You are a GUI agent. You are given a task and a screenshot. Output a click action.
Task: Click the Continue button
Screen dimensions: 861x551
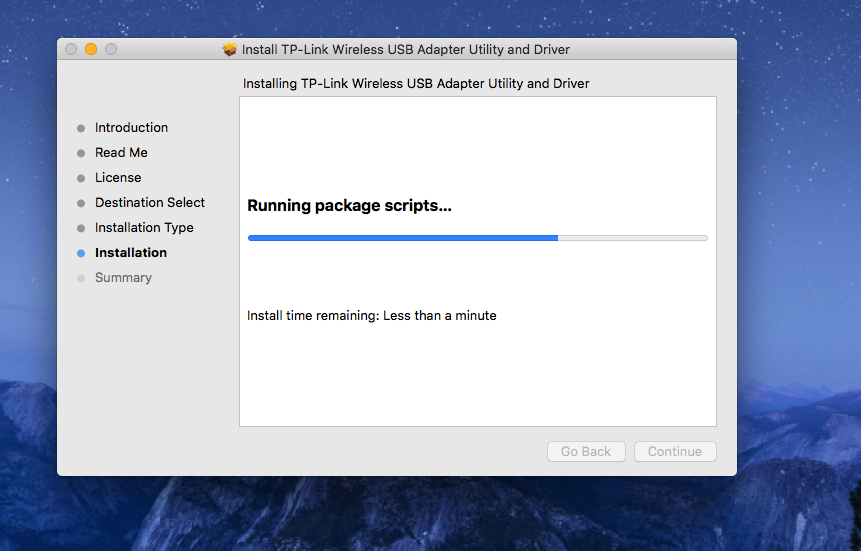675,452
